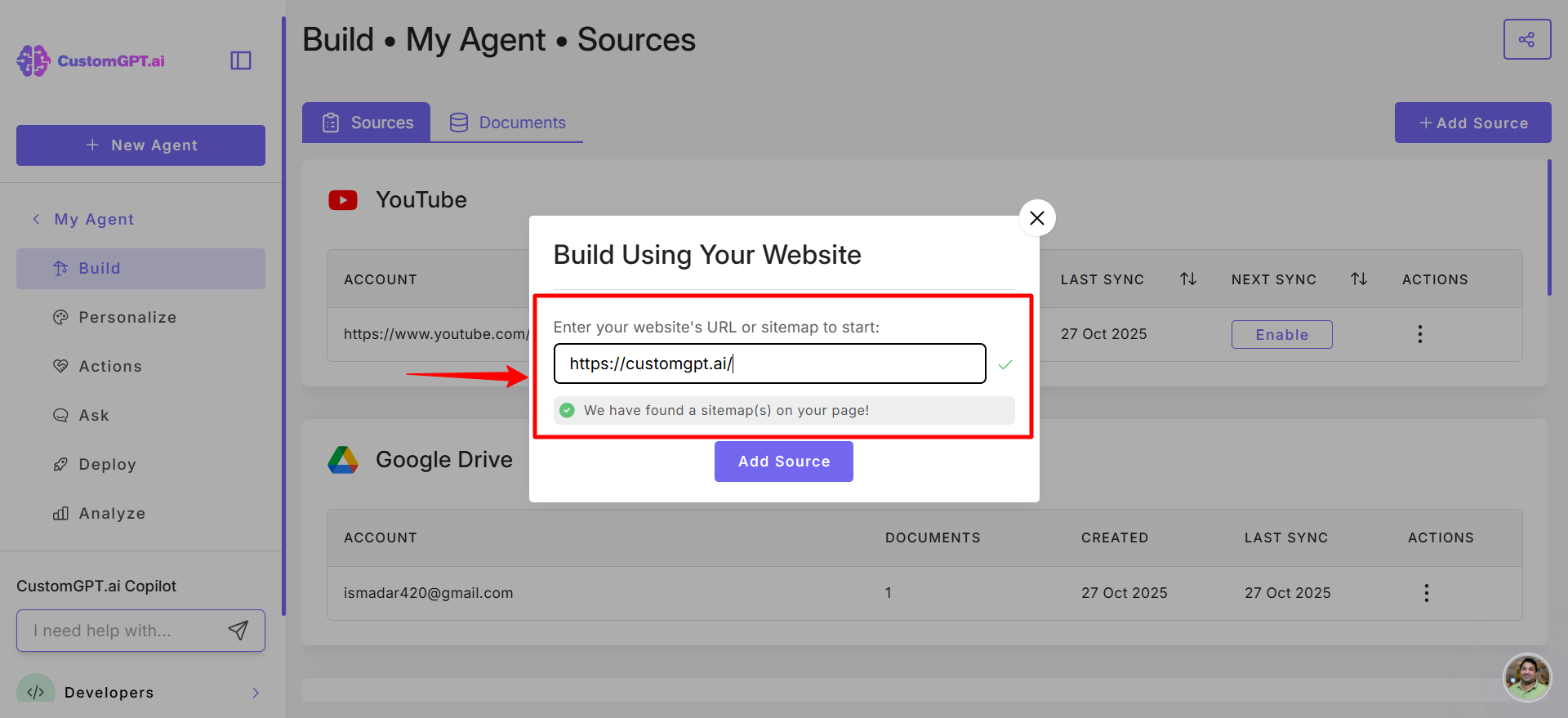Viewport: 1568px width, 718px height.
Task: Click the CustomGPT.ai brain logo
Action: pyautogui.click(x=33, y=60)
